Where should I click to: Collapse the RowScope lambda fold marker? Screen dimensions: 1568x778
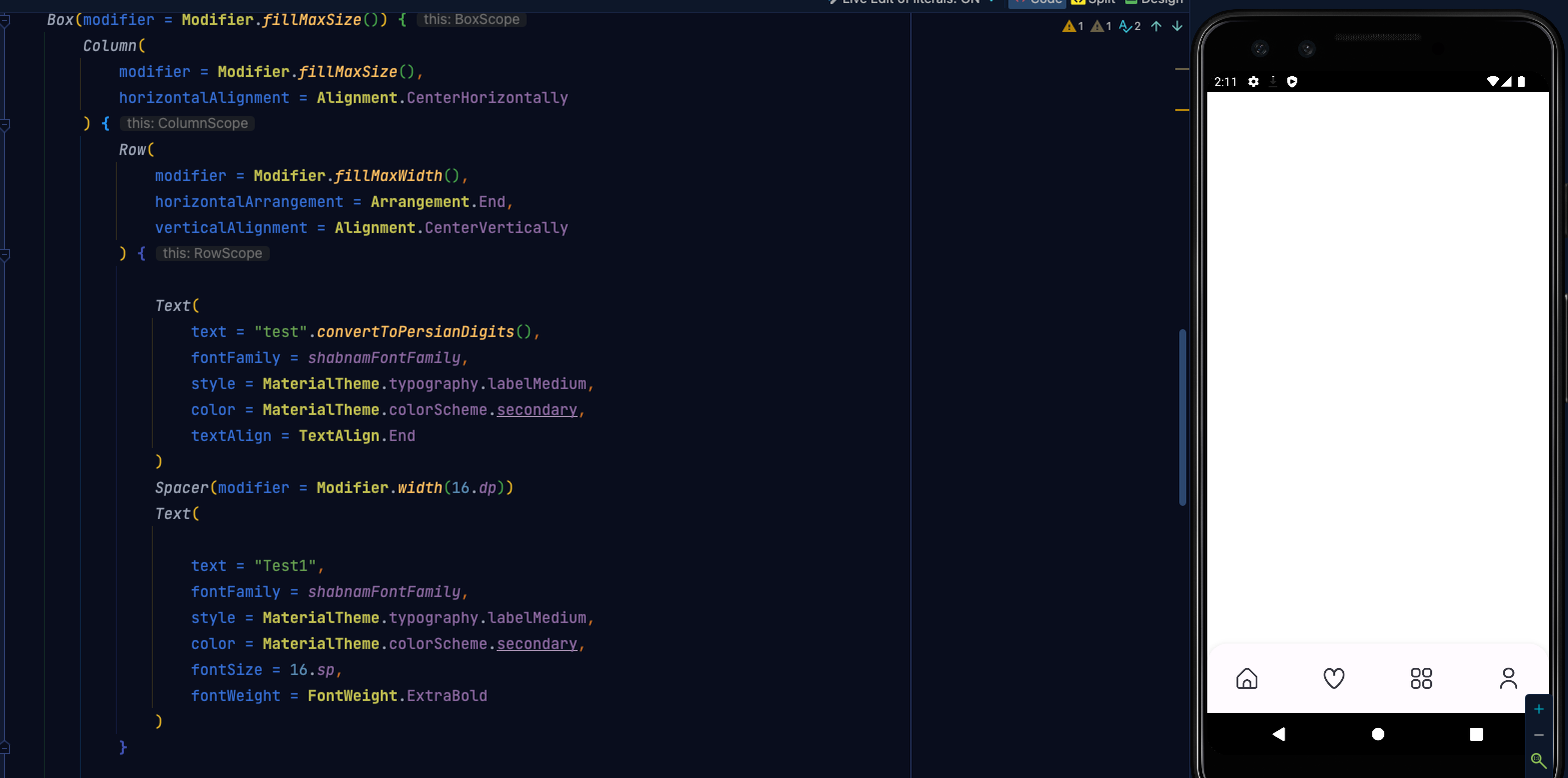5,254
